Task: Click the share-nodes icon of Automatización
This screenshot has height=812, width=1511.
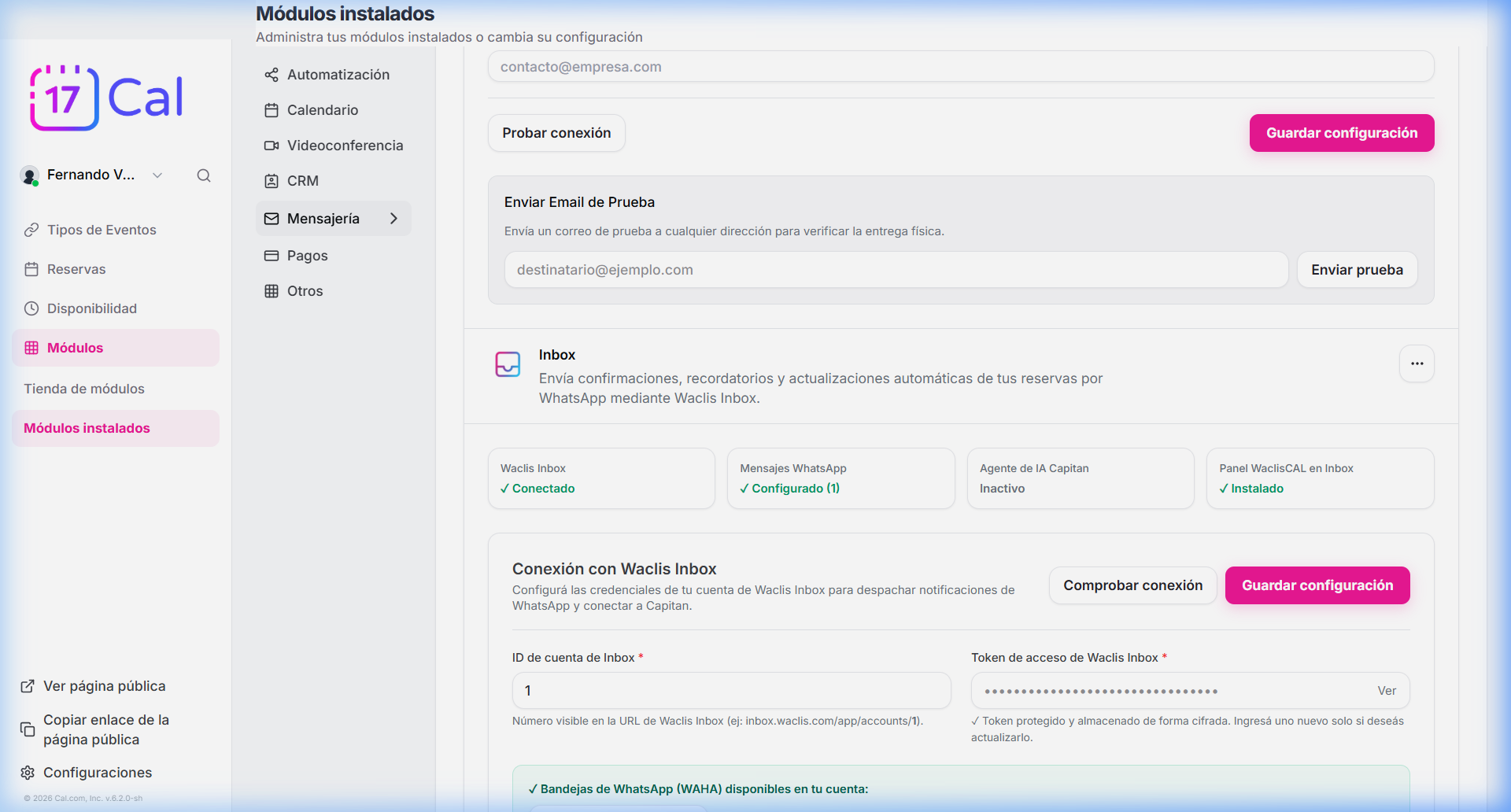Action: (272, 75)
